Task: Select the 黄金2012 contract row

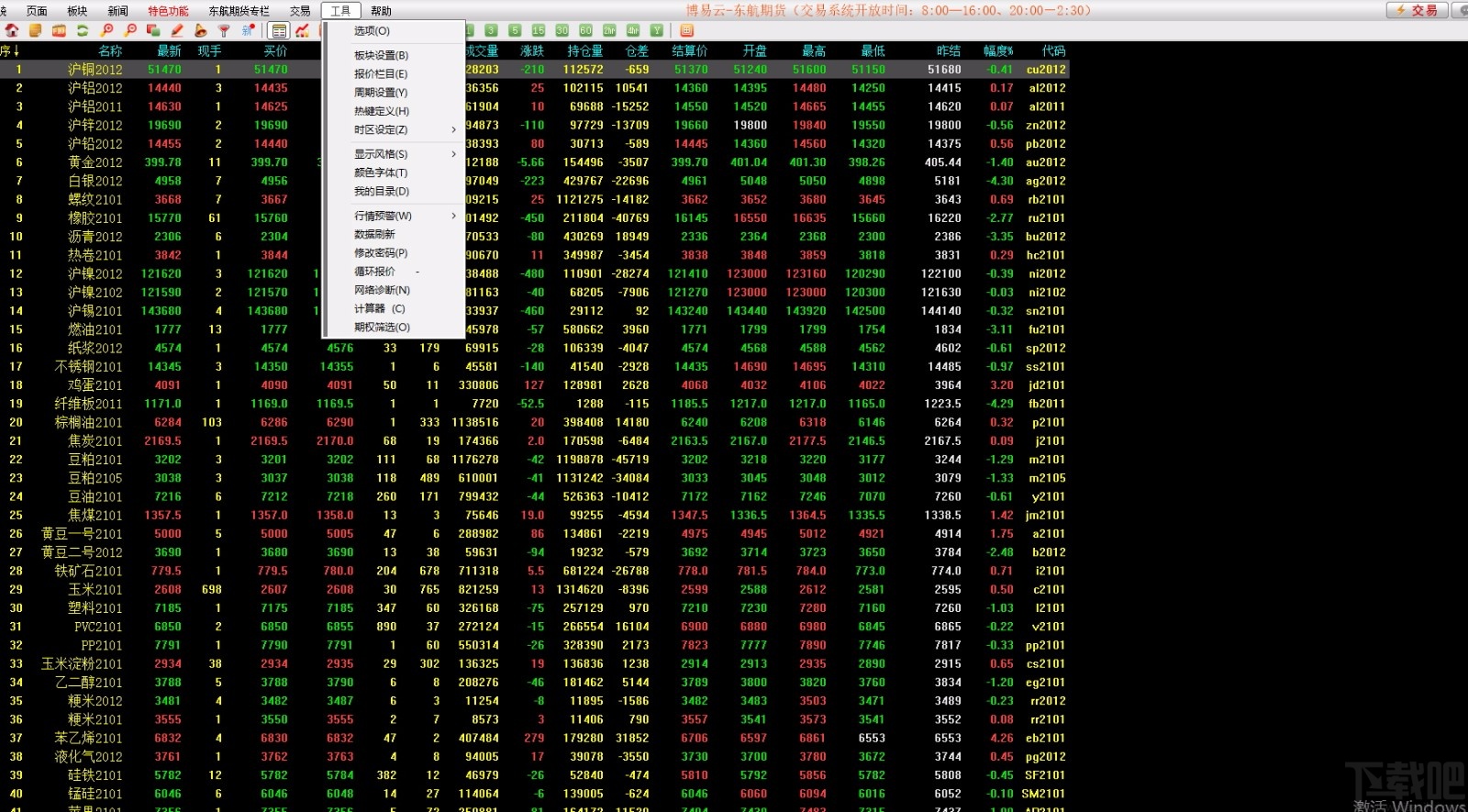Action: click(535, 162)
